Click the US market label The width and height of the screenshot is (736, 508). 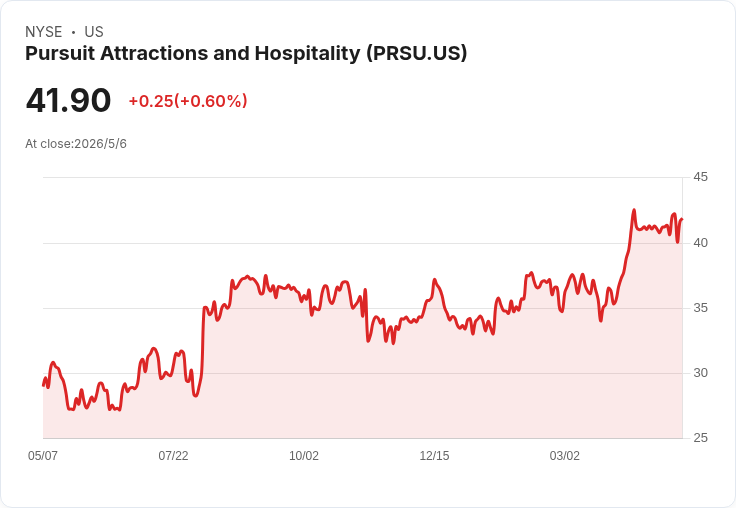pos(94,32)
